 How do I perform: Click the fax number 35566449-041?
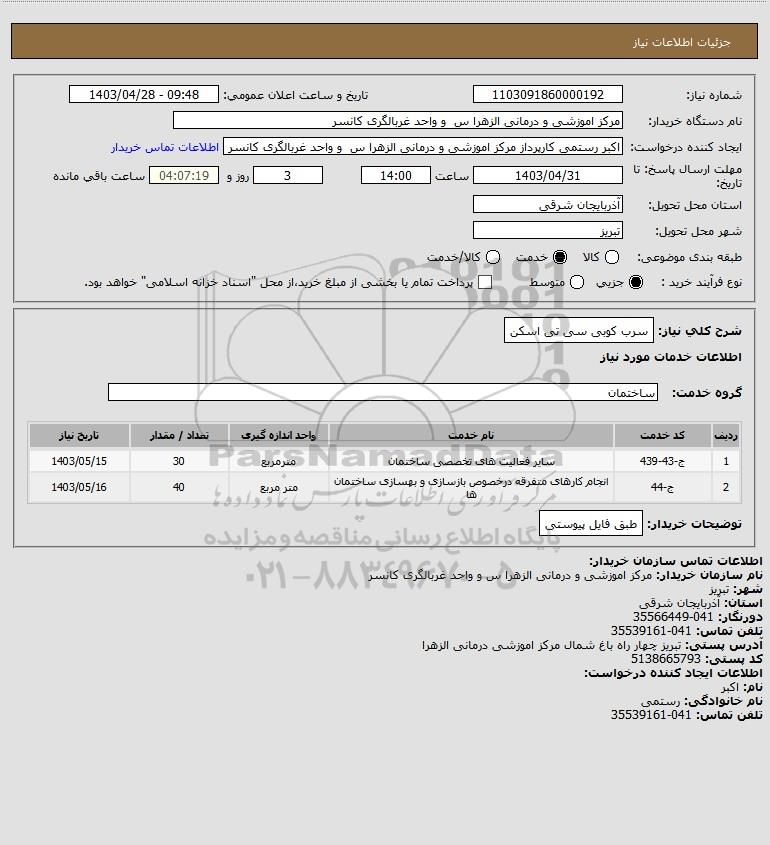pos(672,617)
